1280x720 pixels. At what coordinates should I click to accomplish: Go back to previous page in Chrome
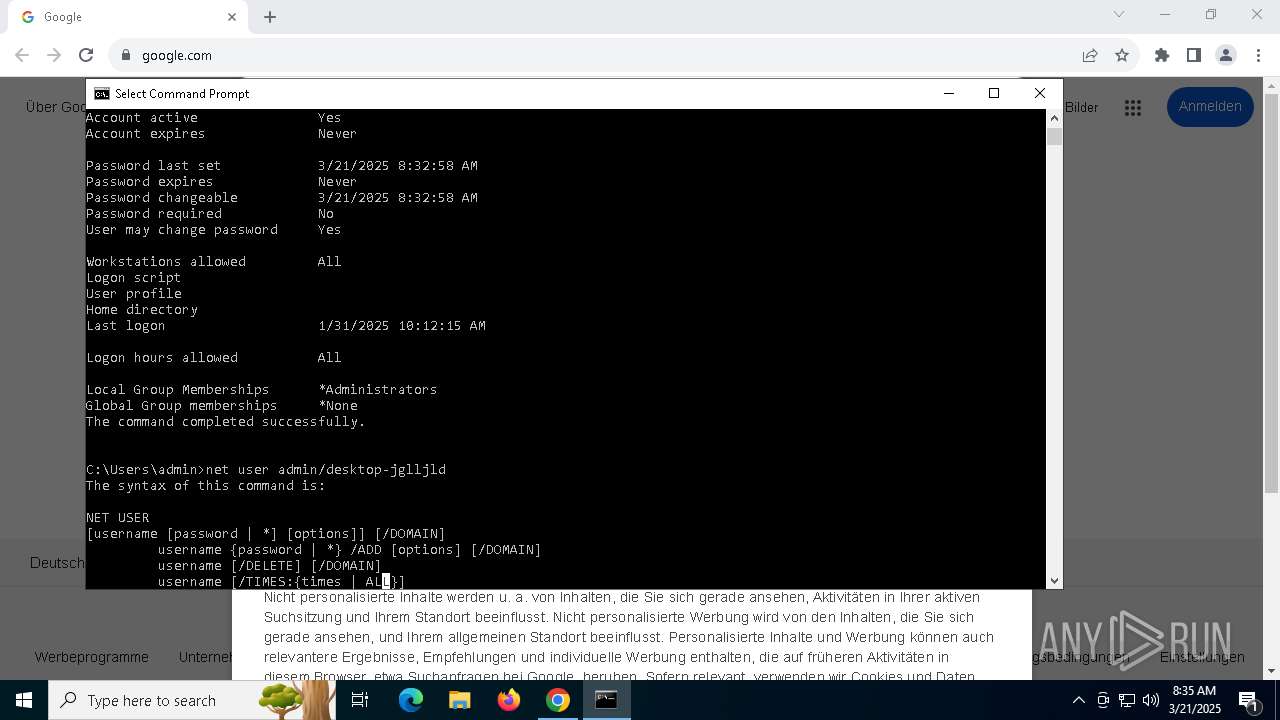[22, 55]
